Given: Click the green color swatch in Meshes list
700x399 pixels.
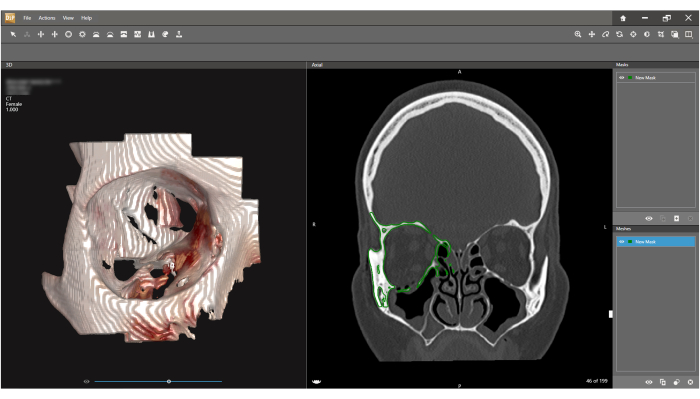Looking at the screenshot, I should pyautogui.click(x=630, y=241).
